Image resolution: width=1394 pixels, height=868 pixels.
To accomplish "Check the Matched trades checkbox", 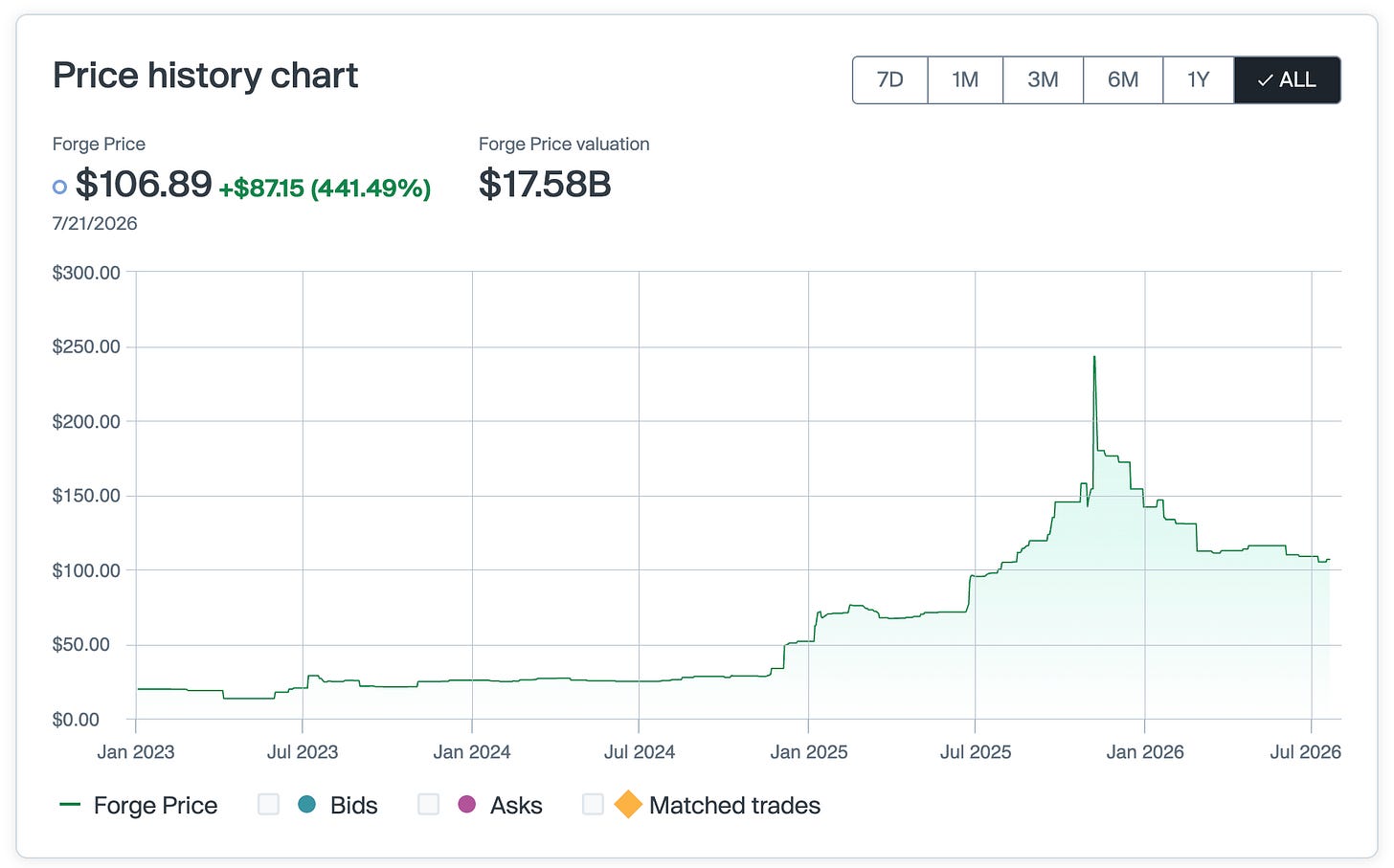I will 594,805.
